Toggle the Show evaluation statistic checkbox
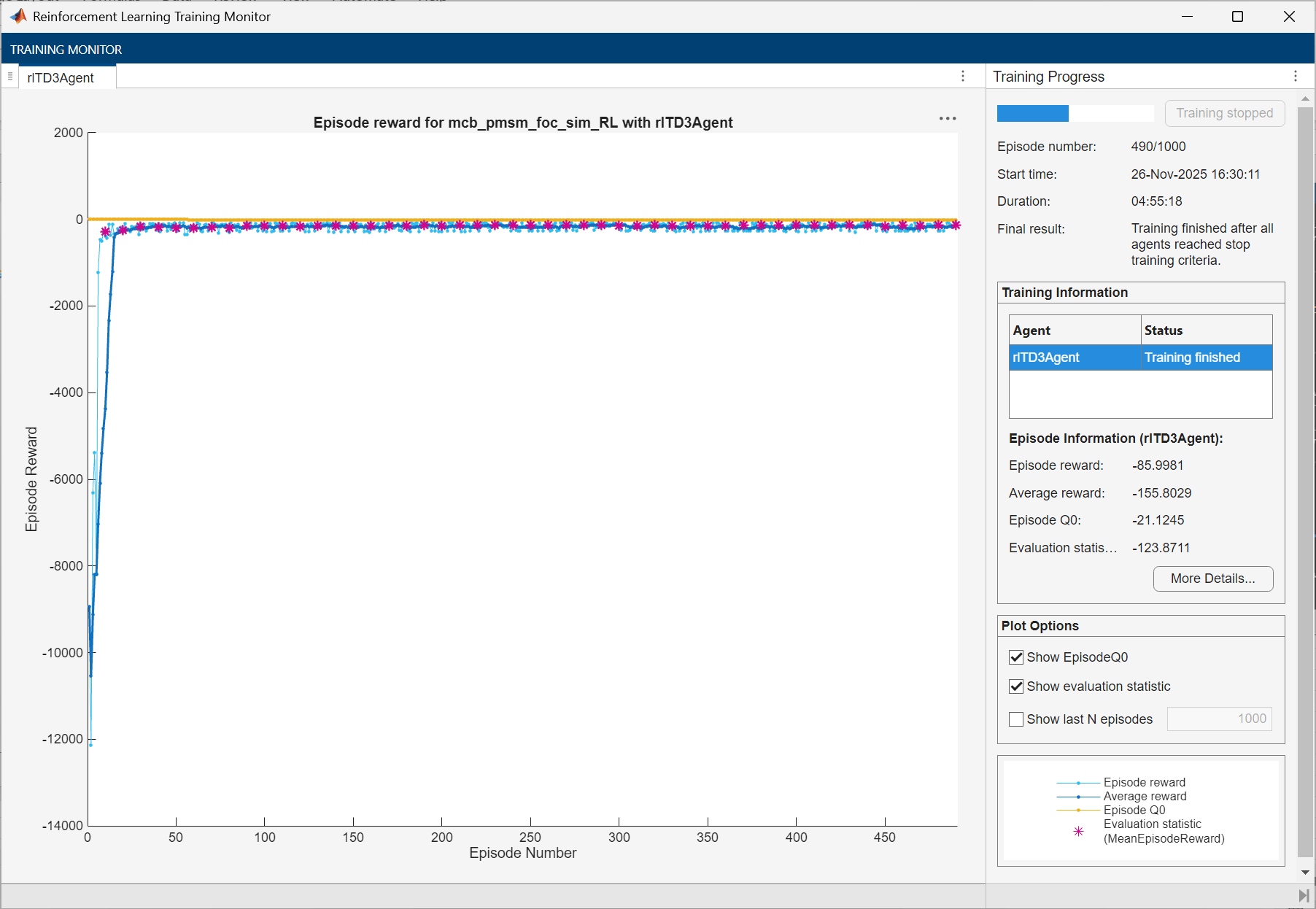 click(1016, 686)
